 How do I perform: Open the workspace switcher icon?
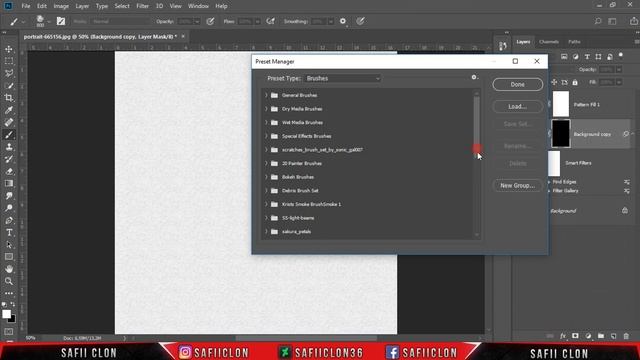coord(612,21)
